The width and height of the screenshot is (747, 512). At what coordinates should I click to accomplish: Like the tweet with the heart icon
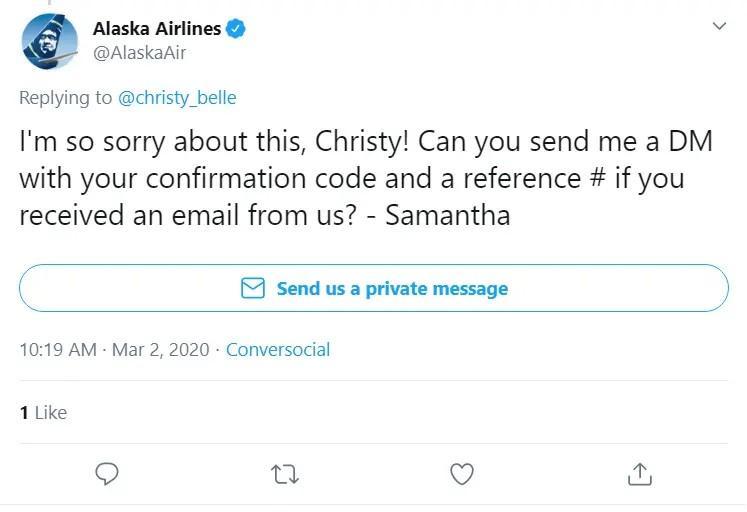[462, 474]
